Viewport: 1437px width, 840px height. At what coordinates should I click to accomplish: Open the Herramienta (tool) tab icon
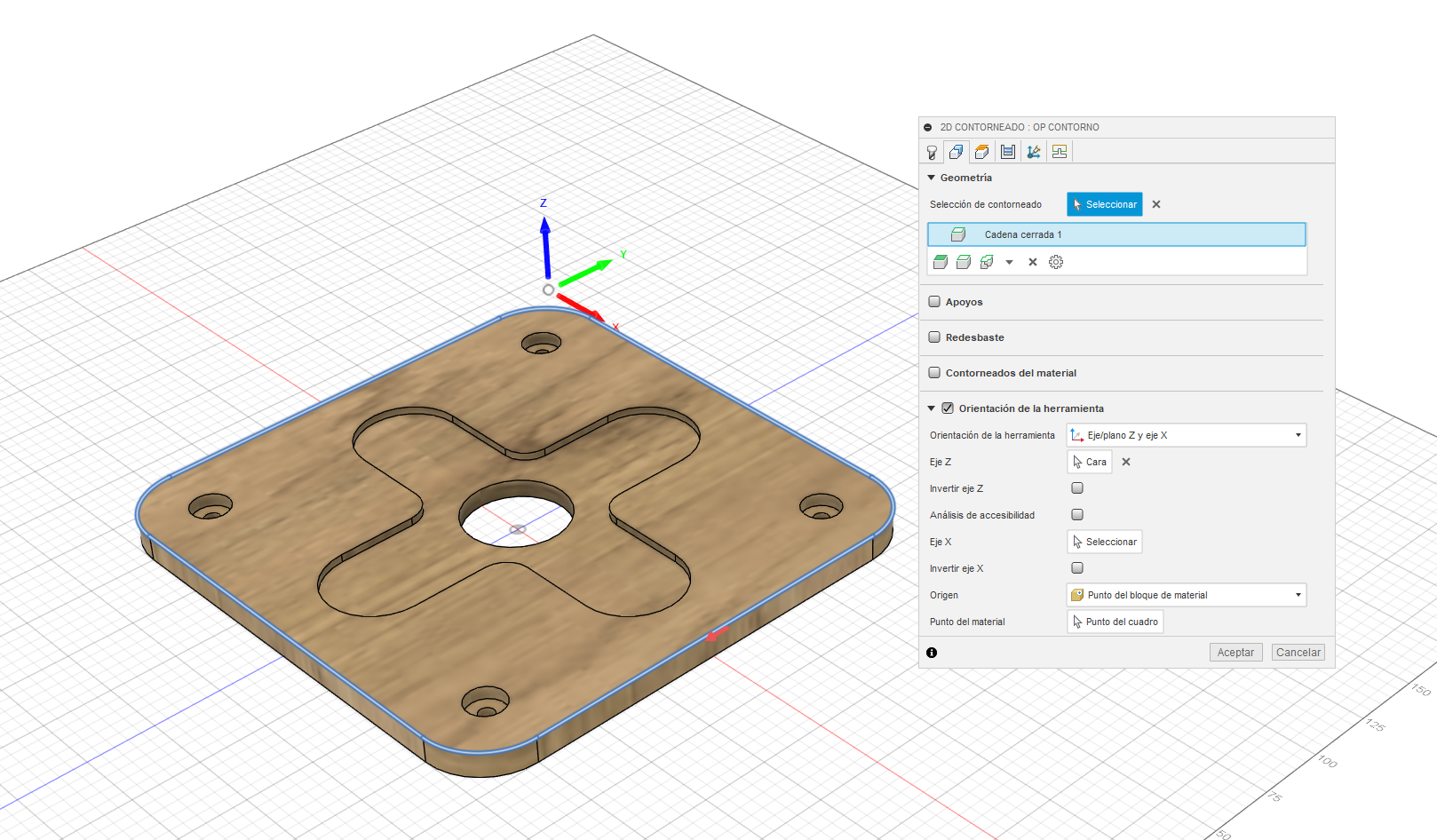(x=932, y=152)
